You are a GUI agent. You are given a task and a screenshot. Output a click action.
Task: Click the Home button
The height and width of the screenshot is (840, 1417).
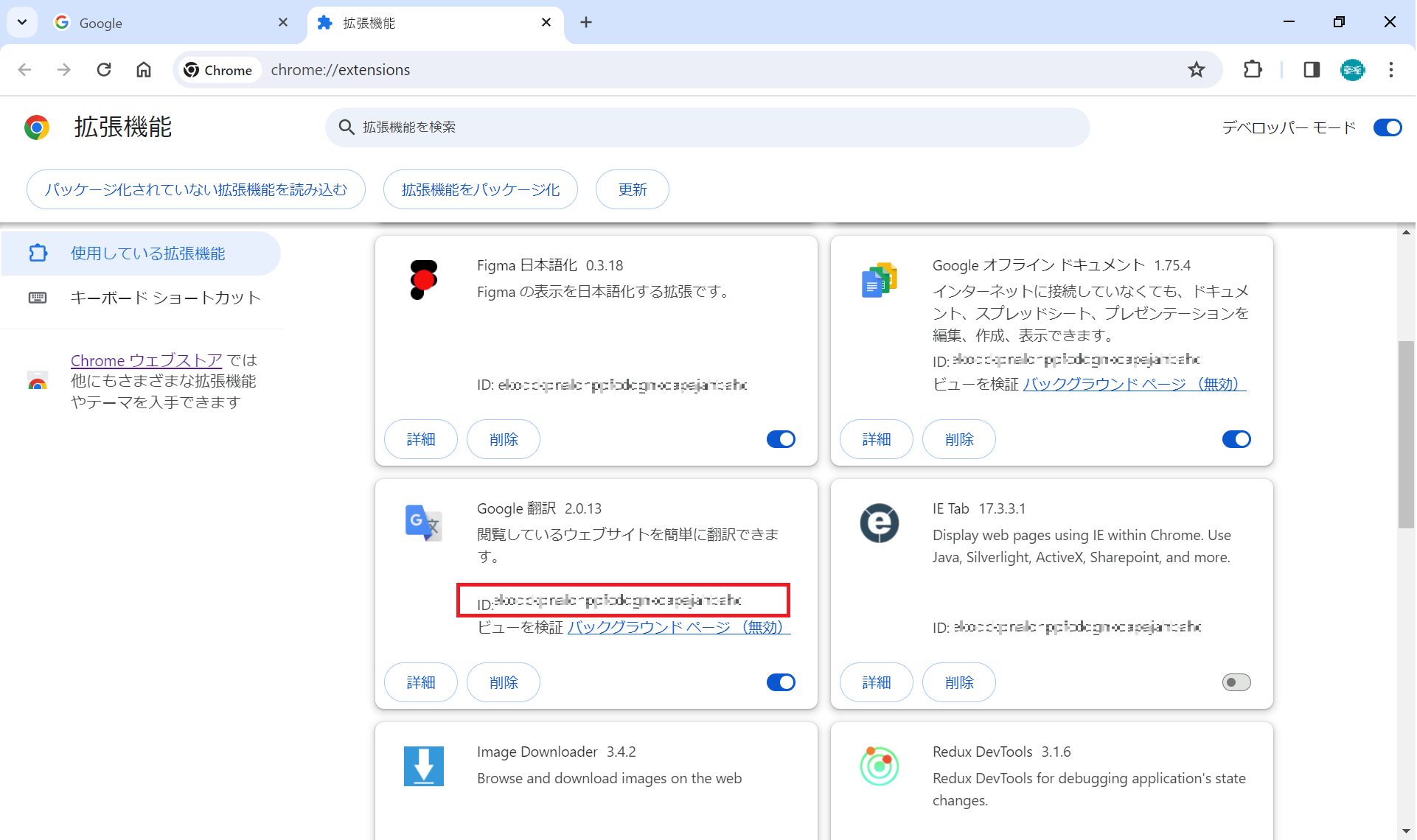pos(144,70)
